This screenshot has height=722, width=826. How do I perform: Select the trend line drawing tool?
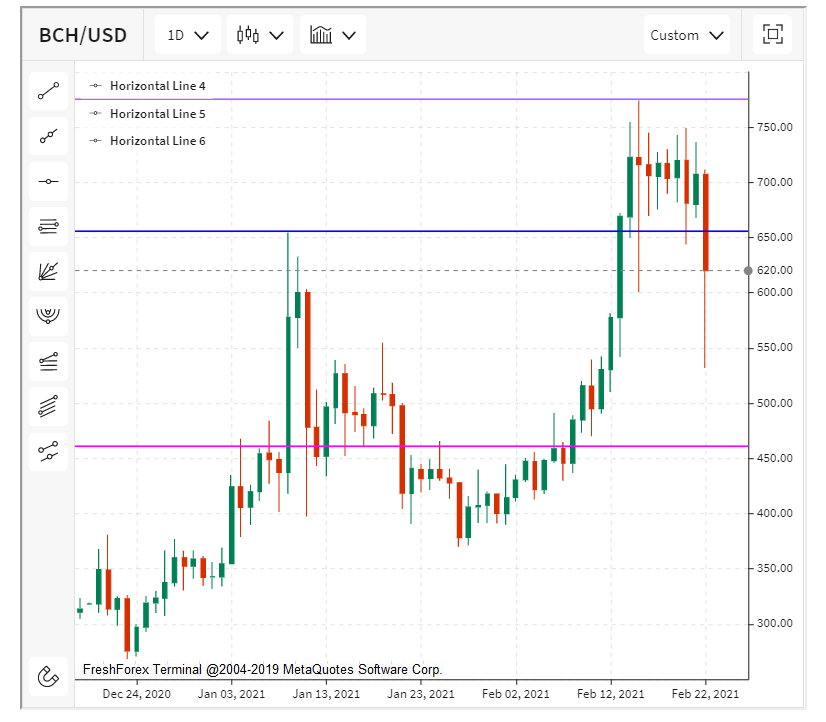48,91
